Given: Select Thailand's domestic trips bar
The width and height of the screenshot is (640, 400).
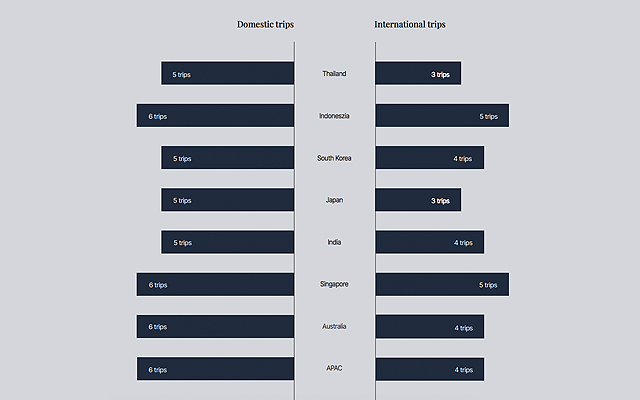Looking at the screenshot, I should (x=228, y=74).
